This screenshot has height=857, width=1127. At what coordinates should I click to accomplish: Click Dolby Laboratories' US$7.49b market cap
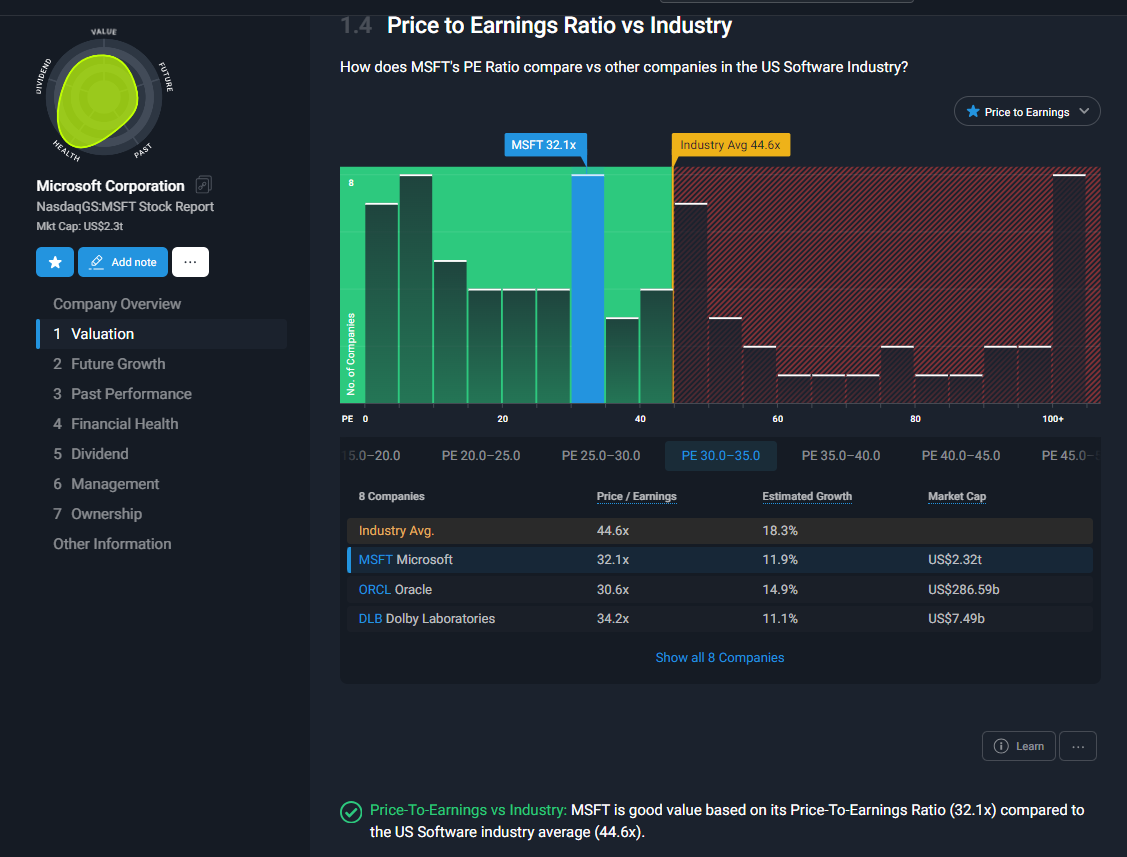pos(957,619)
